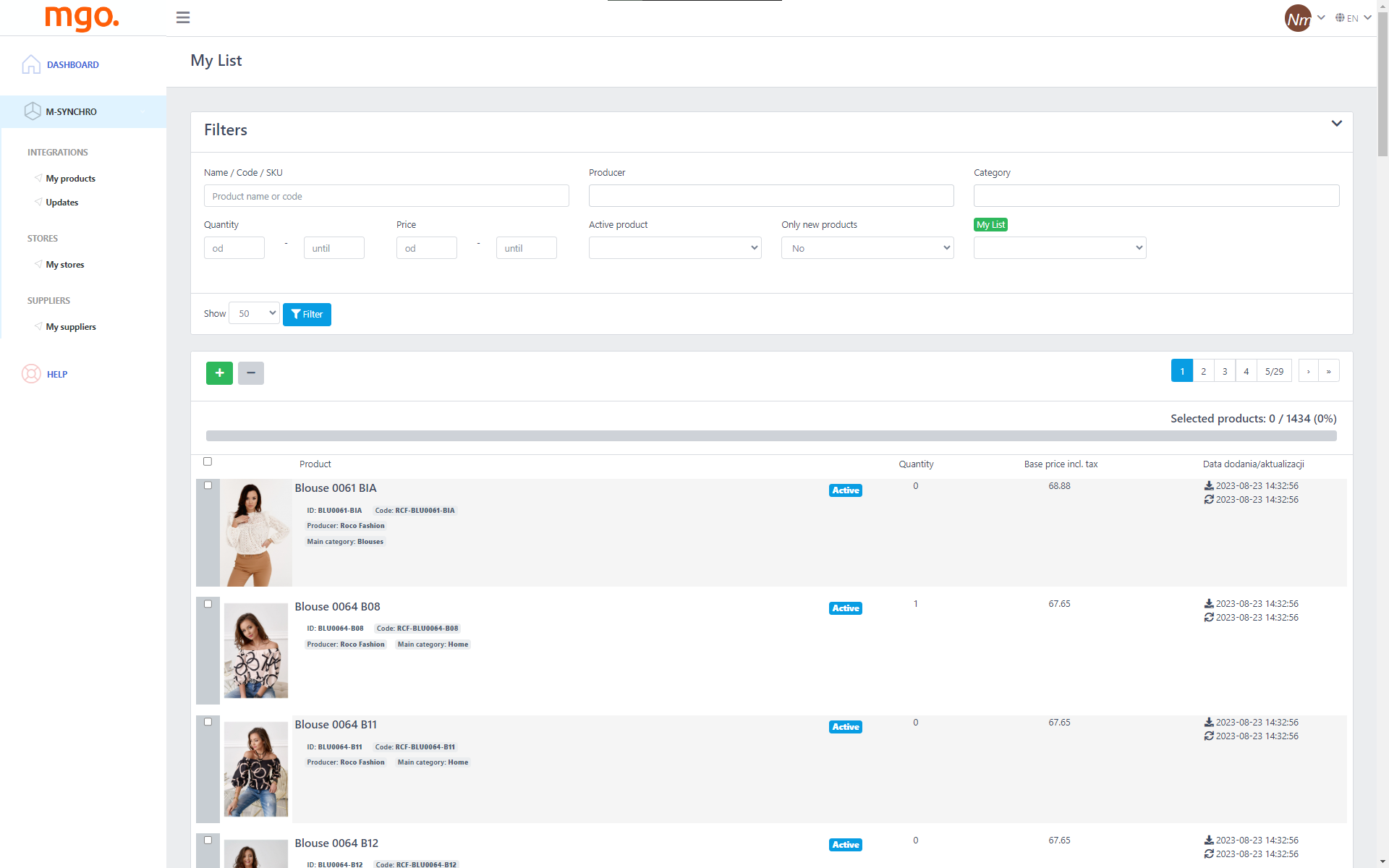This screenshot has width=1389, height=868.
Task: Jump to last page double arrow
Action: [1329, 371]
